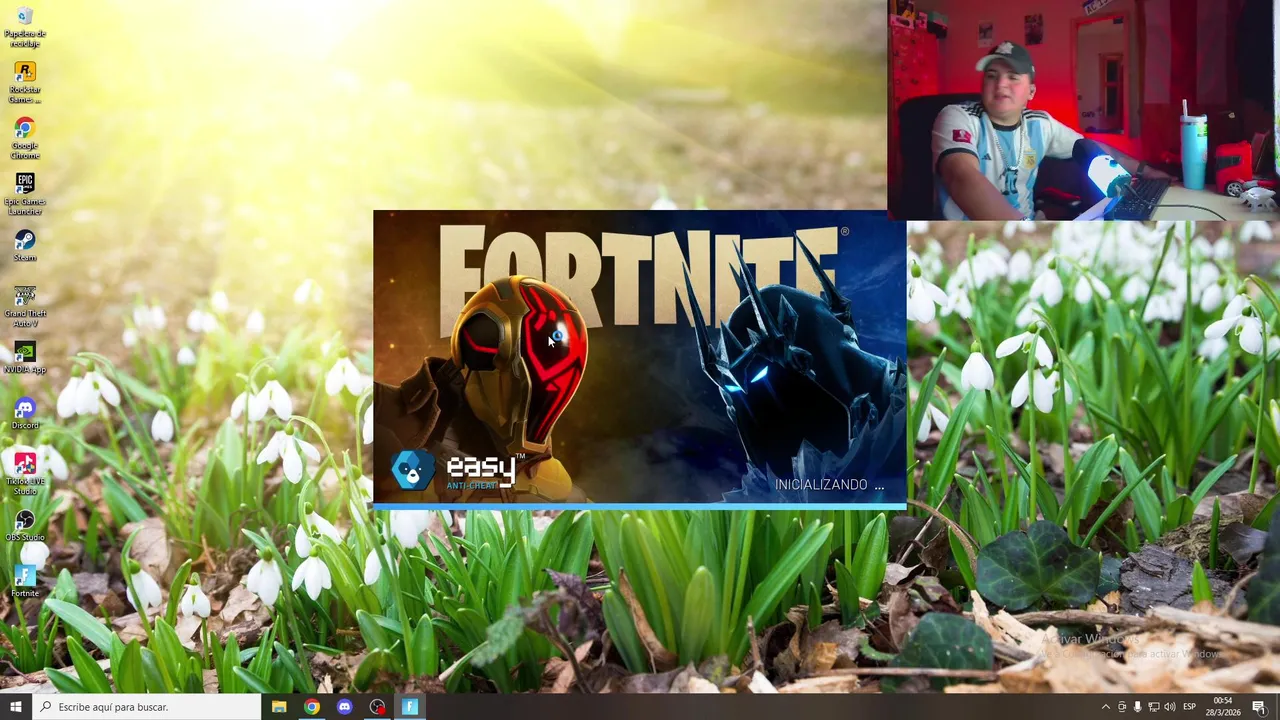
Task: Open the taskbar clock and date
Action: point(1223,707)
